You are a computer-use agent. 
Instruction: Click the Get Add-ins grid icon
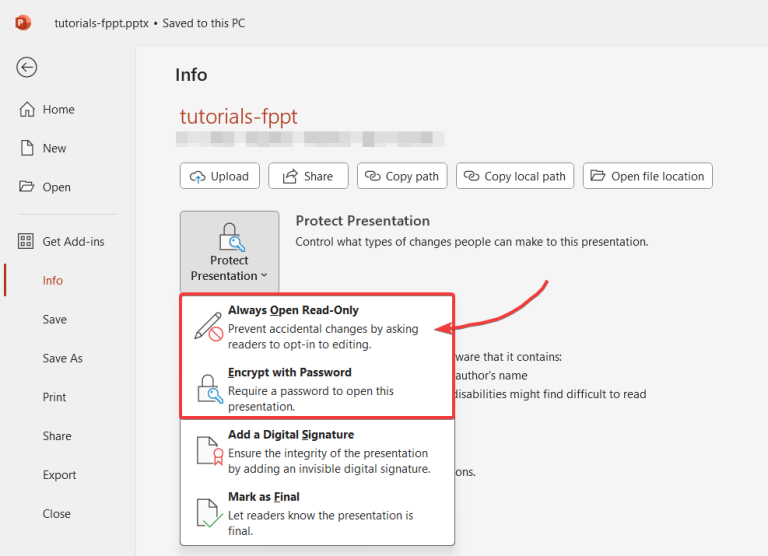tap(27, 242)
